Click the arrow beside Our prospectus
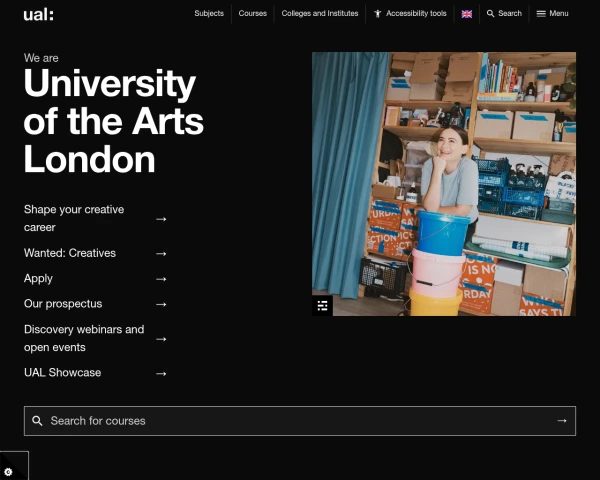Image resolution: width=600 pixels, height=480 pixels. 161,304
